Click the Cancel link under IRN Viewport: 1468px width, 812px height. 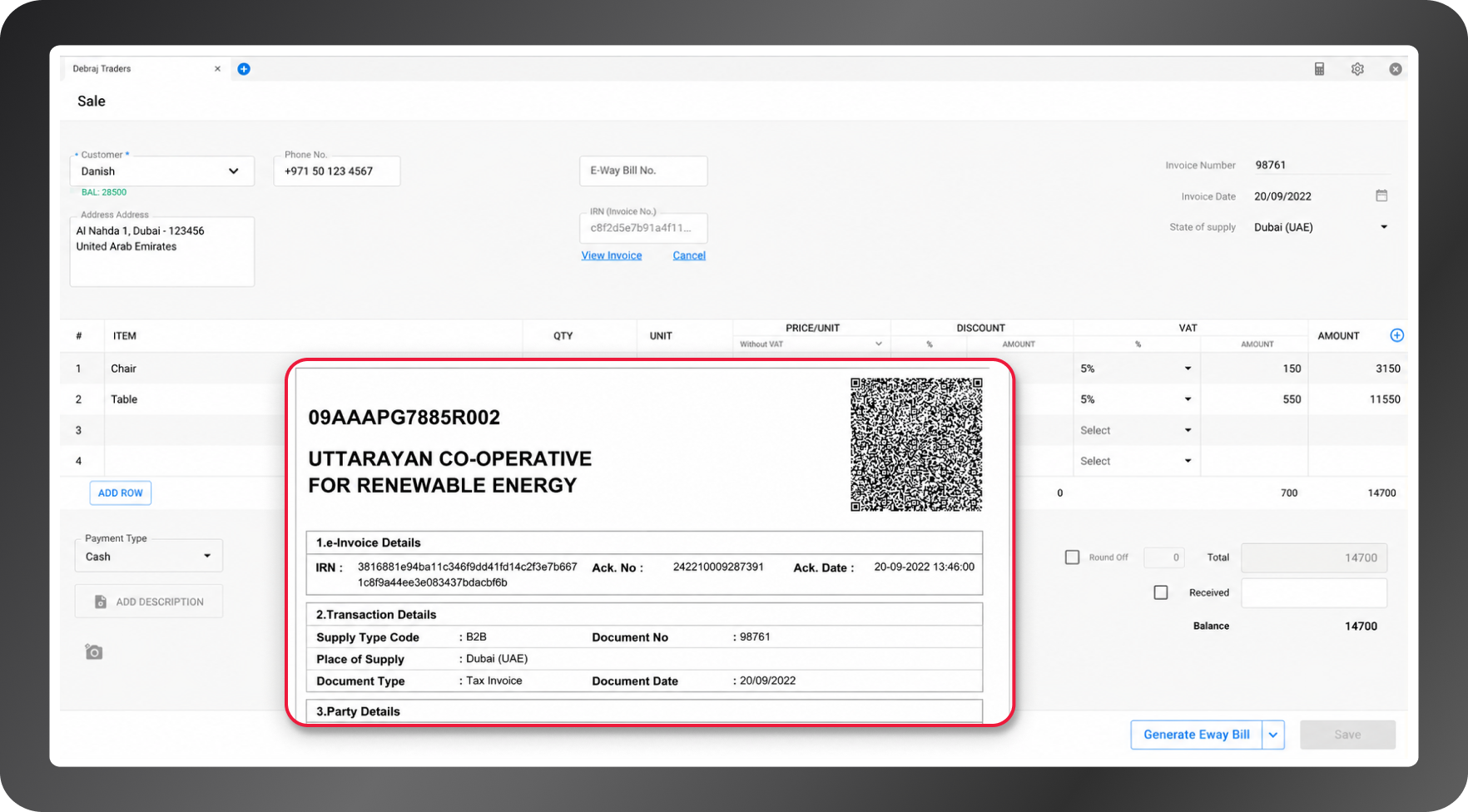point(689,255)
